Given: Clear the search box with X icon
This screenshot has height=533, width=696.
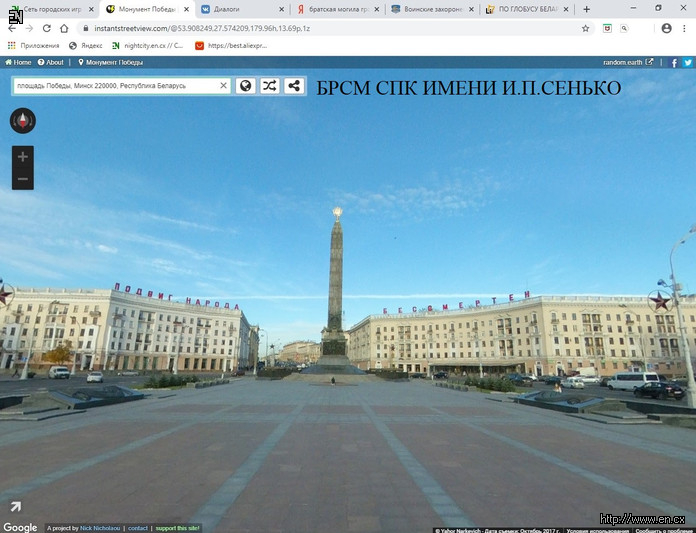Looking at the screenshot, I should click(x=224, y=86).
